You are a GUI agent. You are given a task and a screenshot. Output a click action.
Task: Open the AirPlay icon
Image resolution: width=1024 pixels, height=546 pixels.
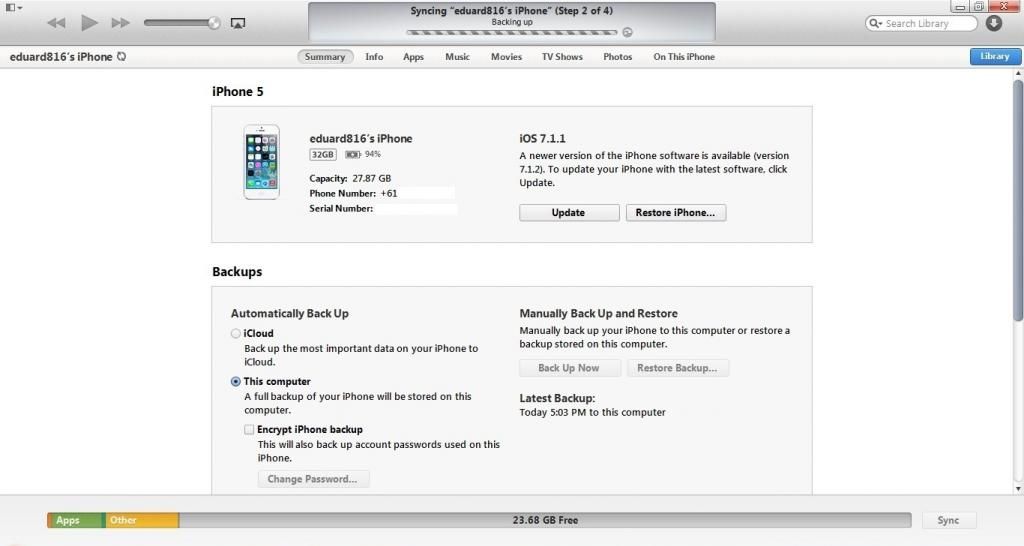click(238, 23)
